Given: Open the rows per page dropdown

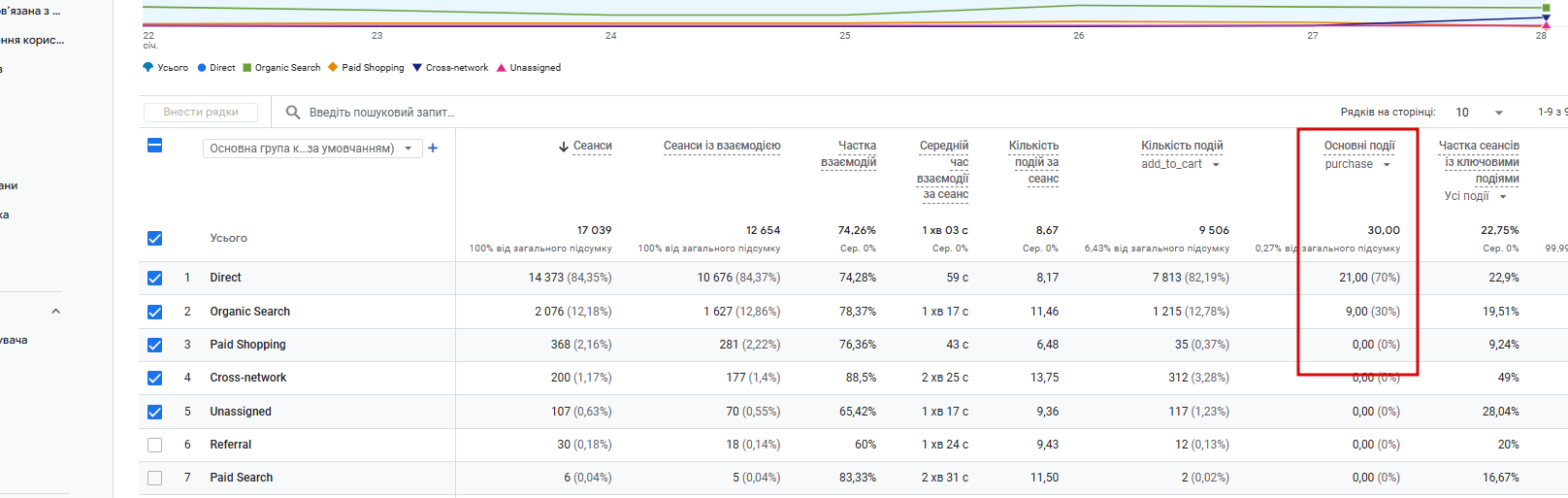Looking at the screenshot, I should 1479,113.
